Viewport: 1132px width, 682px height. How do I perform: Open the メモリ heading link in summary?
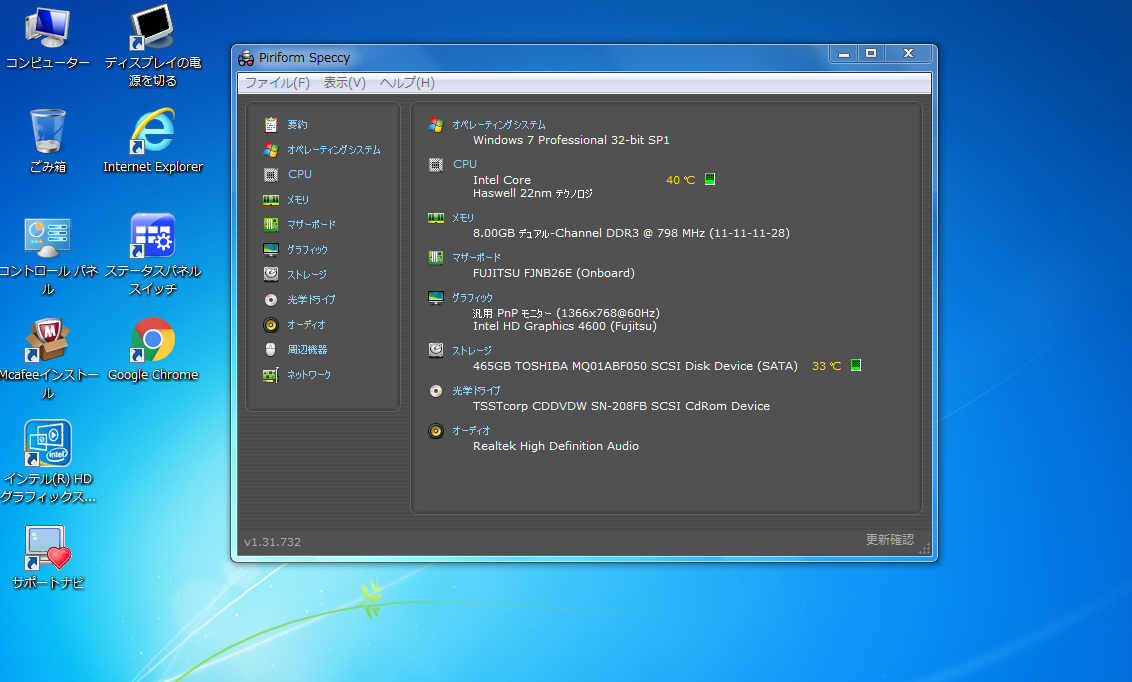(463, 217)
